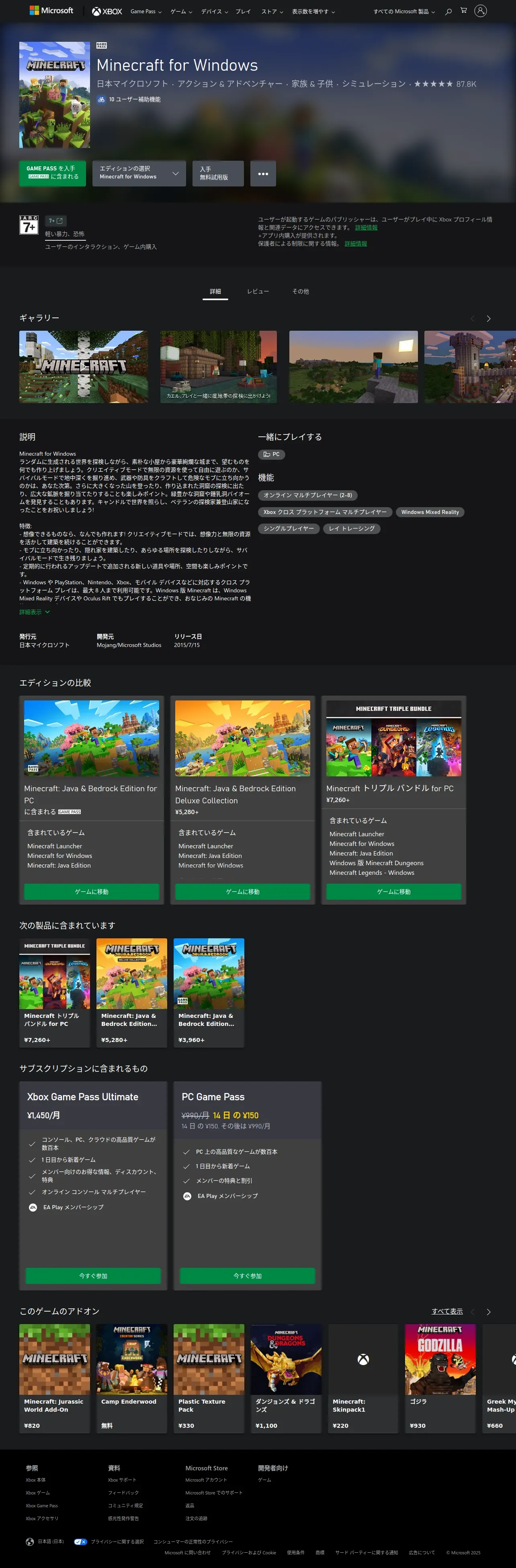Expand the Game Pass header menu

point(146,11)
